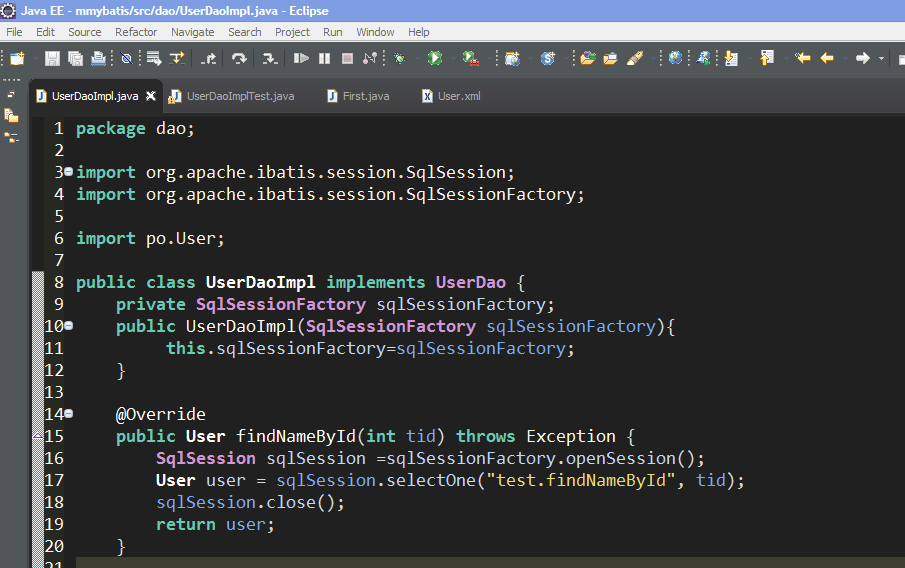Toggle Use Step Filters icon
This screenshot has width=905, height=568.
(x=177, y=58)
